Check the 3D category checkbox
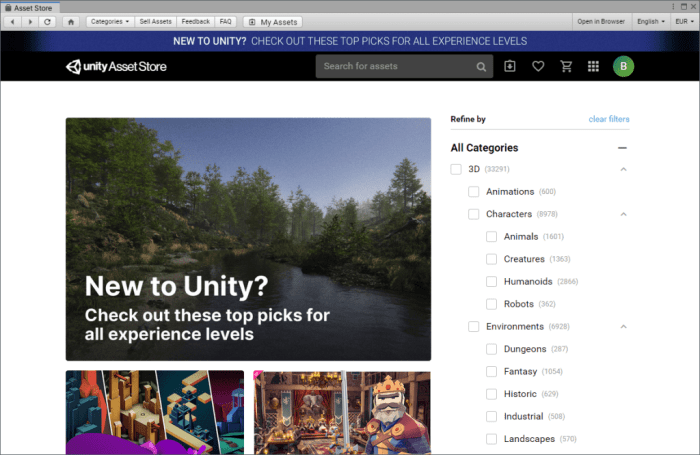 coord(456,169)
